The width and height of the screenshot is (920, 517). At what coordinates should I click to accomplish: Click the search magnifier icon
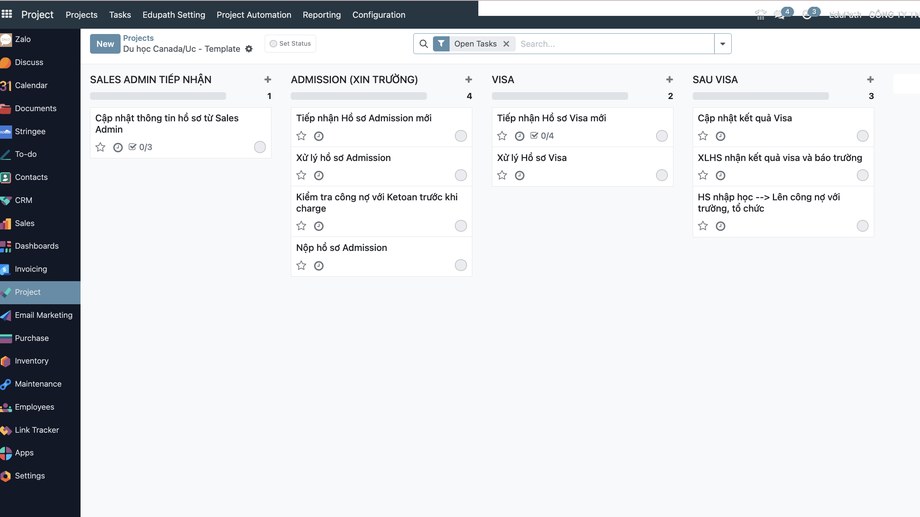[x=423, y=43]
